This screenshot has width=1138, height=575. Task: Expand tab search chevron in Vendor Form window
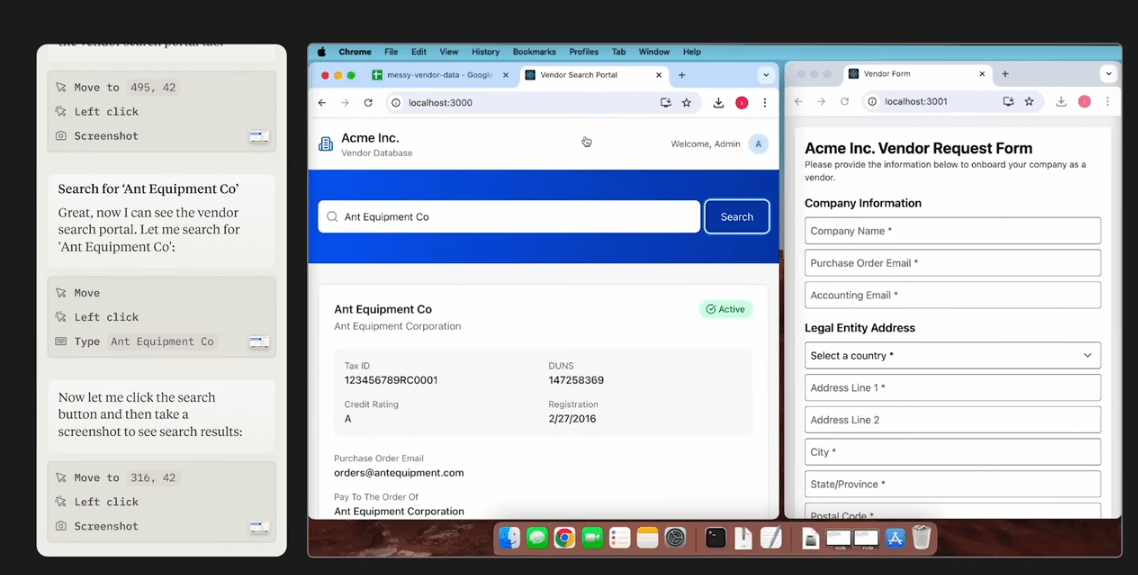click(x=1108, y=74)
